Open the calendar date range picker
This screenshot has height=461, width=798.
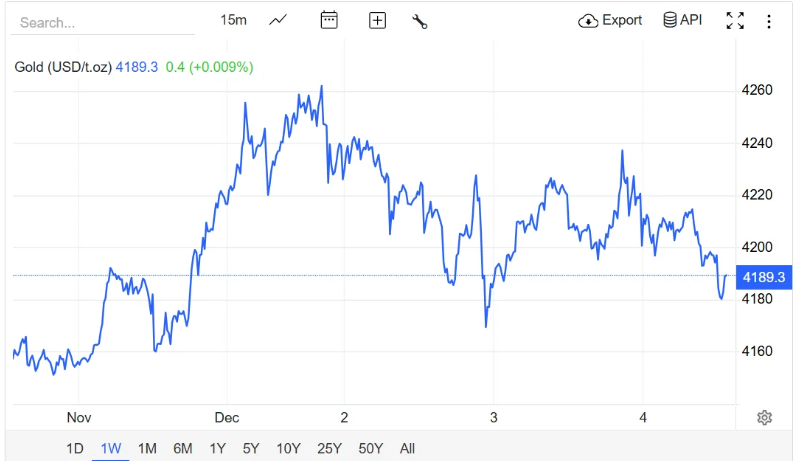point(329,20)
